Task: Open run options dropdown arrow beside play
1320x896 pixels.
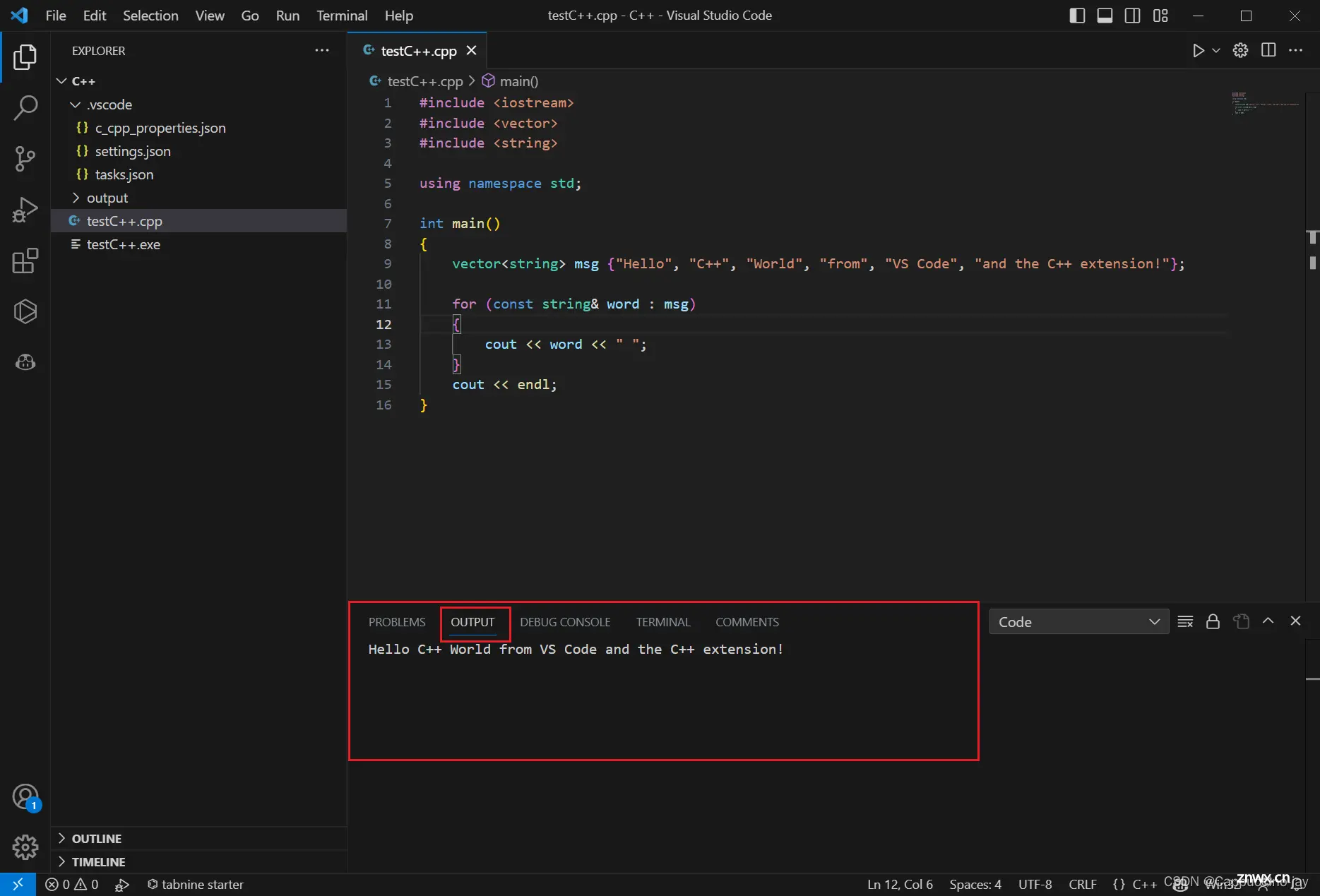Action: [1215, 50]
